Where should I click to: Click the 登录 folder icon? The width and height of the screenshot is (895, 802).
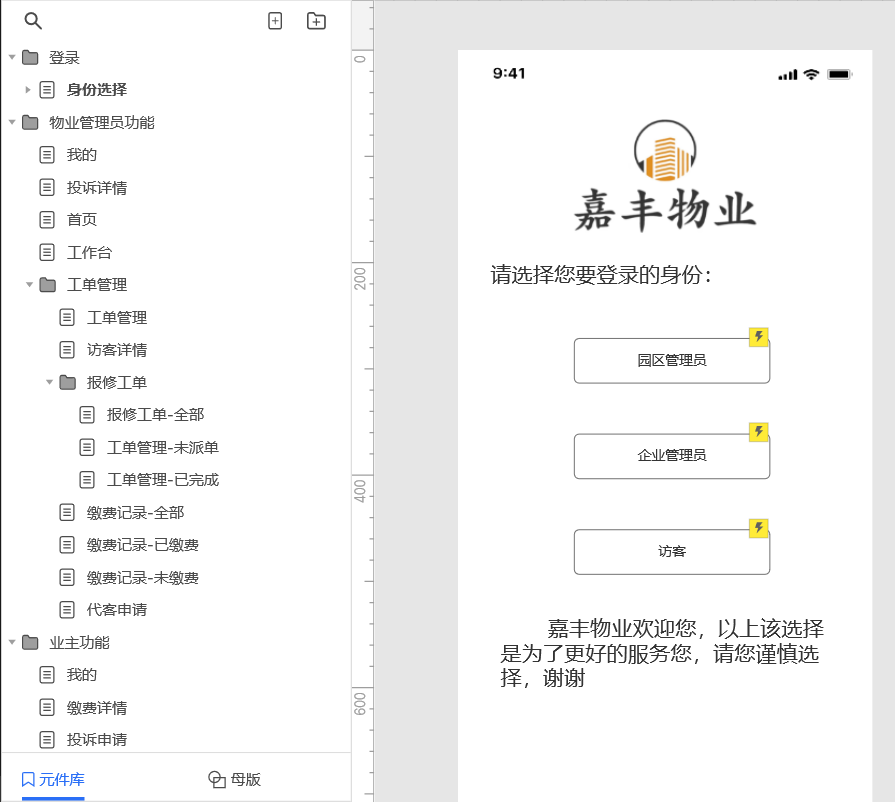click(x=30, y=57)
